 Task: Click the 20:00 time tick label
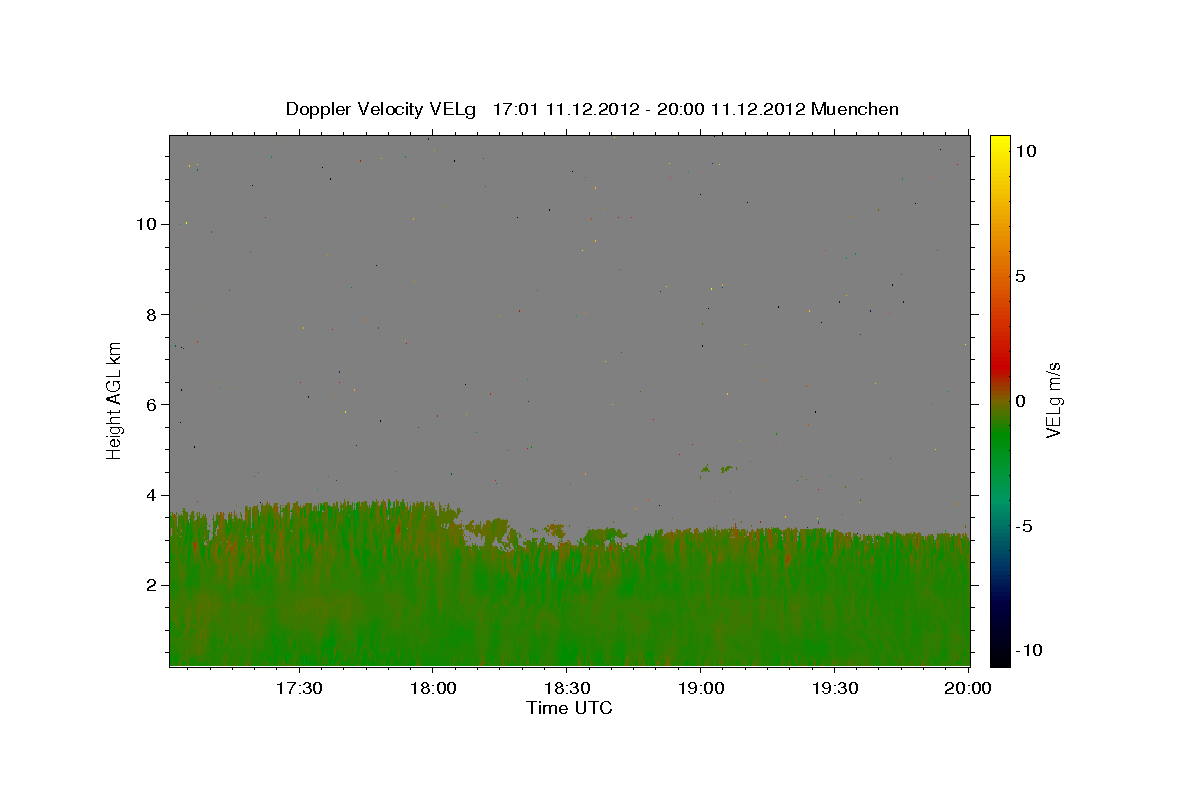coord(968,688)
